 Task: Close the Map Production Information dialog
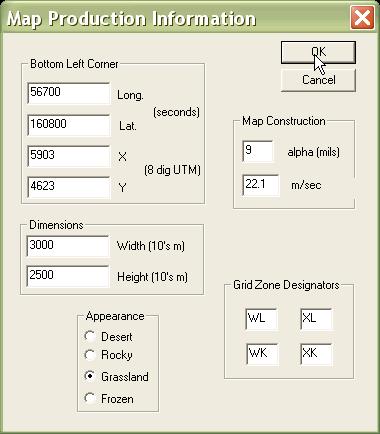(x=362, y=18)
